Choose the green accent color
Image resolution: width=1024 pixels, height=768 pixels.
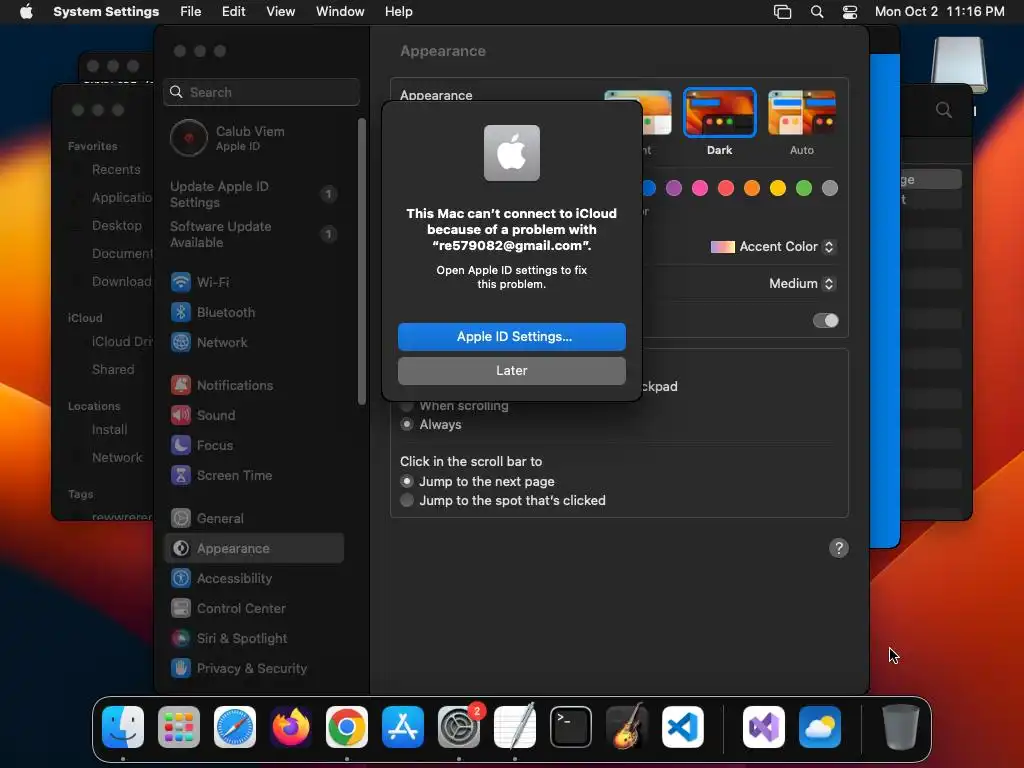pyautogui.click(x=804, y=188)
